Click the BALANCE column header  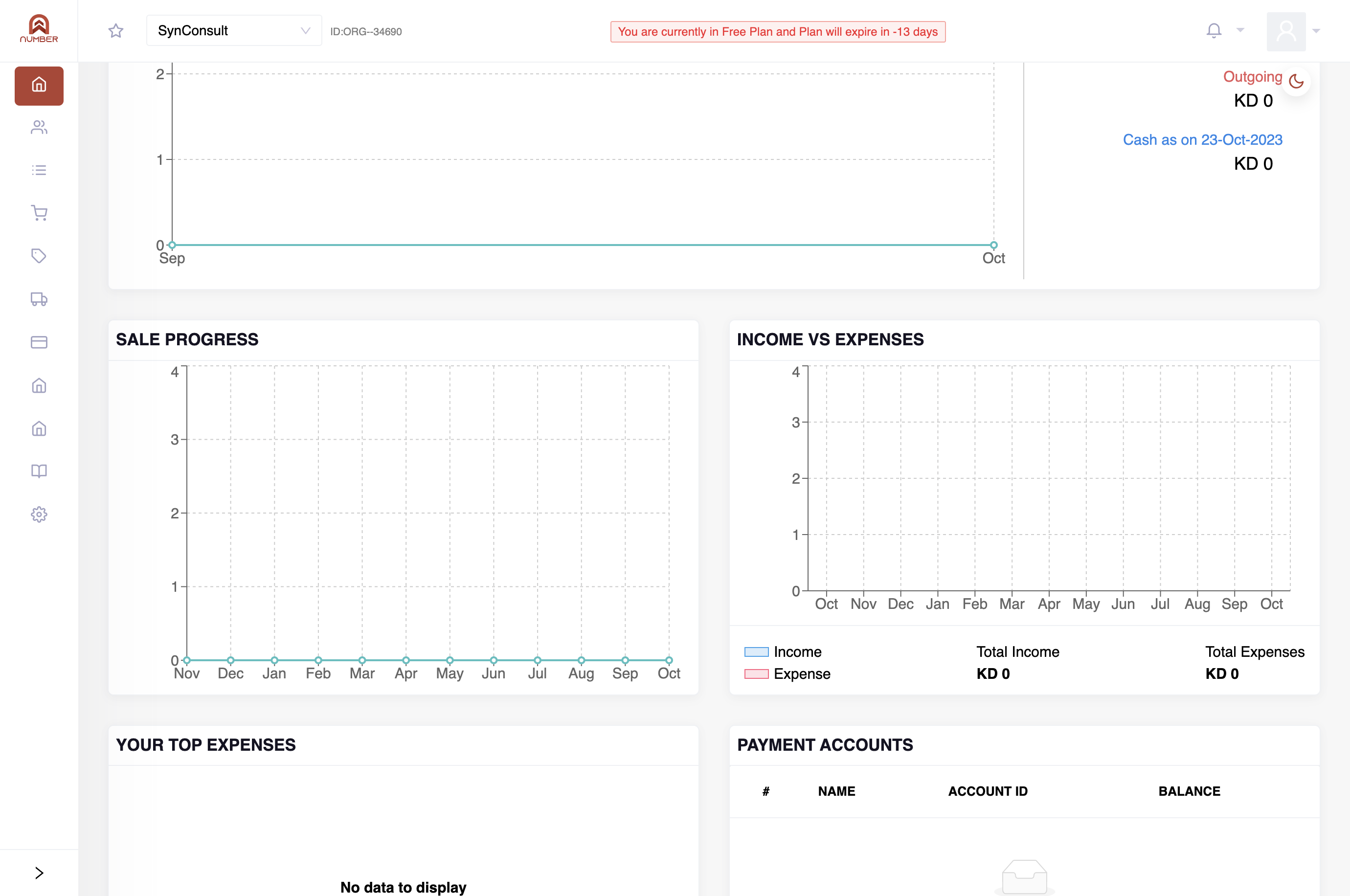[x=1190, y=791]
